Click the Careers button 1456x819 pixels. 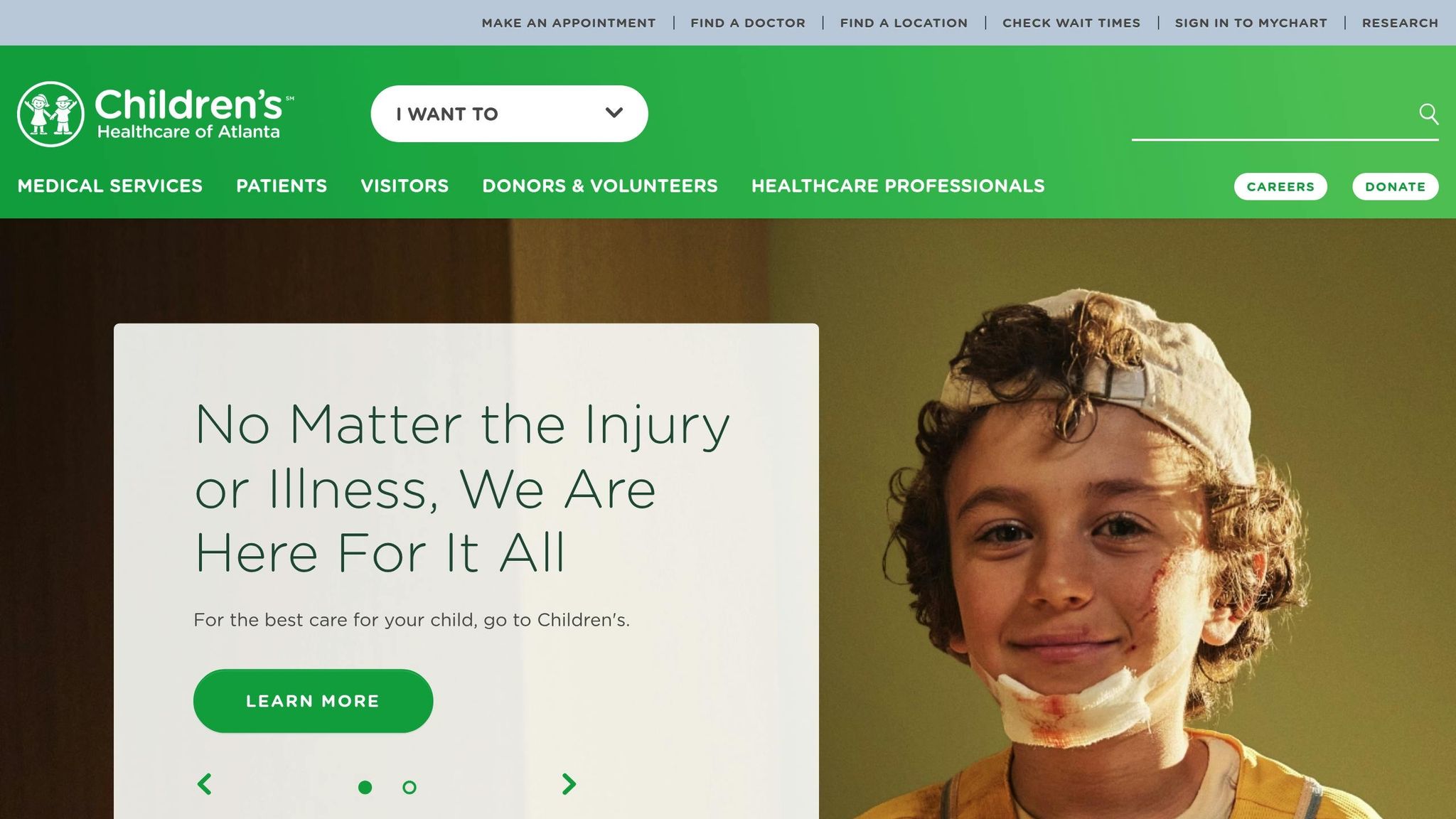click(x=1280, y=186)
